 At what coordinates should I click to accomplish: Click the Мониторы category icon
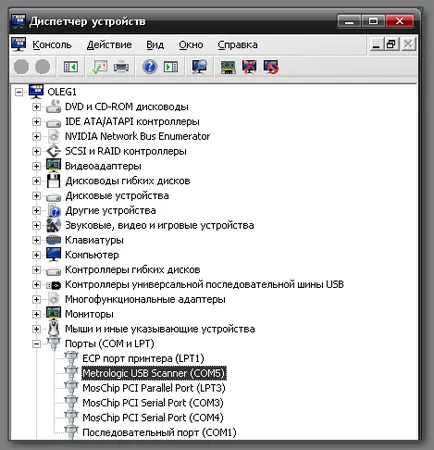53,314
